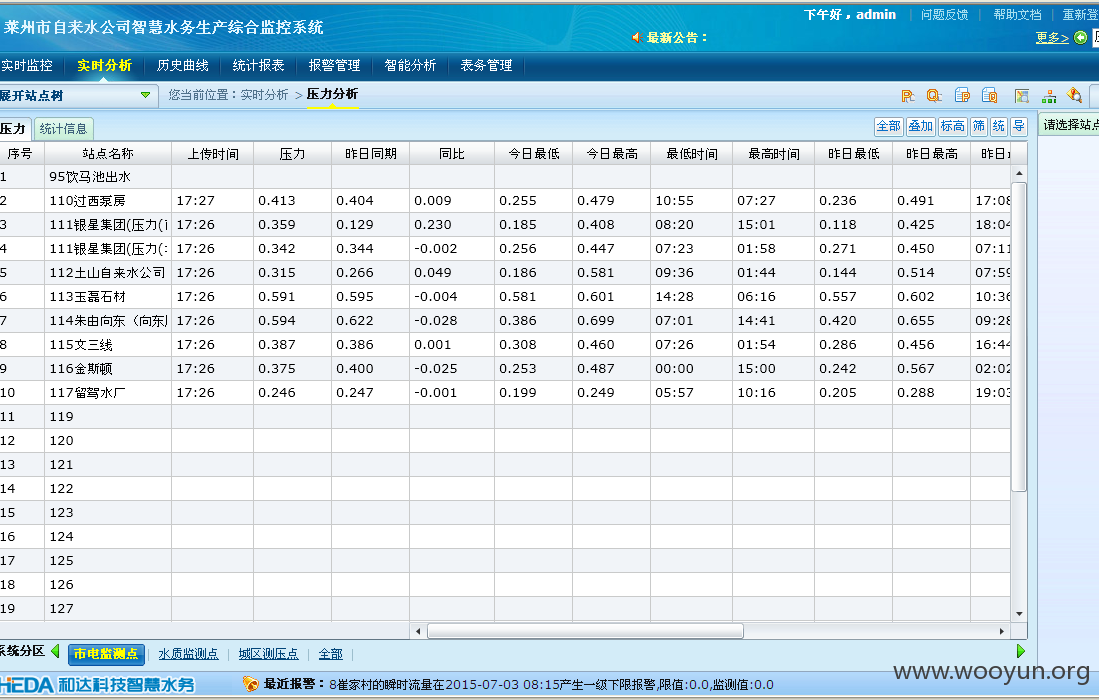The height and width of the screenshot is (700, 1099).
Task: Expand the 展开站点树 dropdown
Action: point(145,95)
